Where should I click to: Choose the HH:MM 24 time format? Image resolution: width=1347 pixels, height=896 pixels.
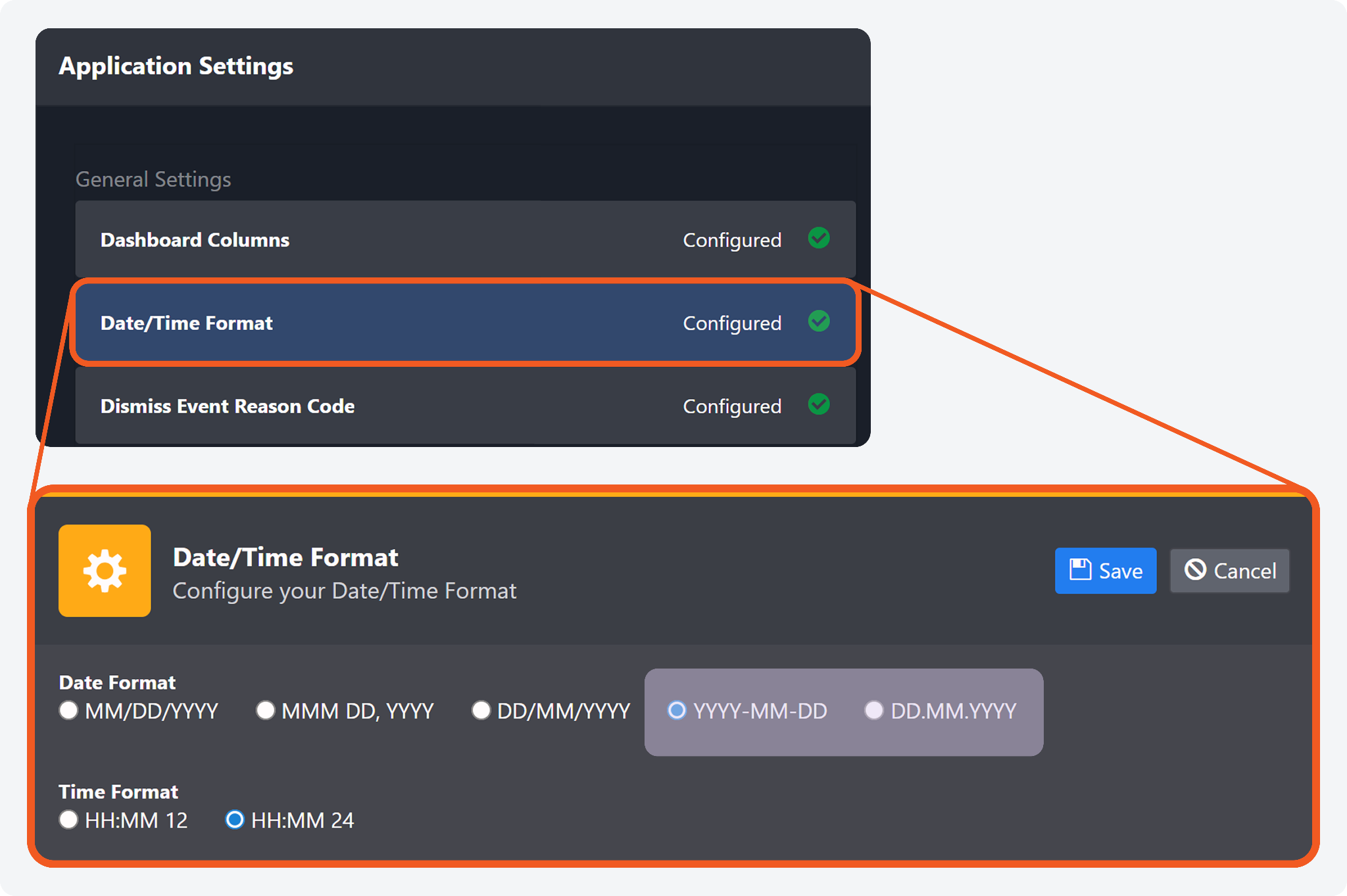(x=235, y=820)
